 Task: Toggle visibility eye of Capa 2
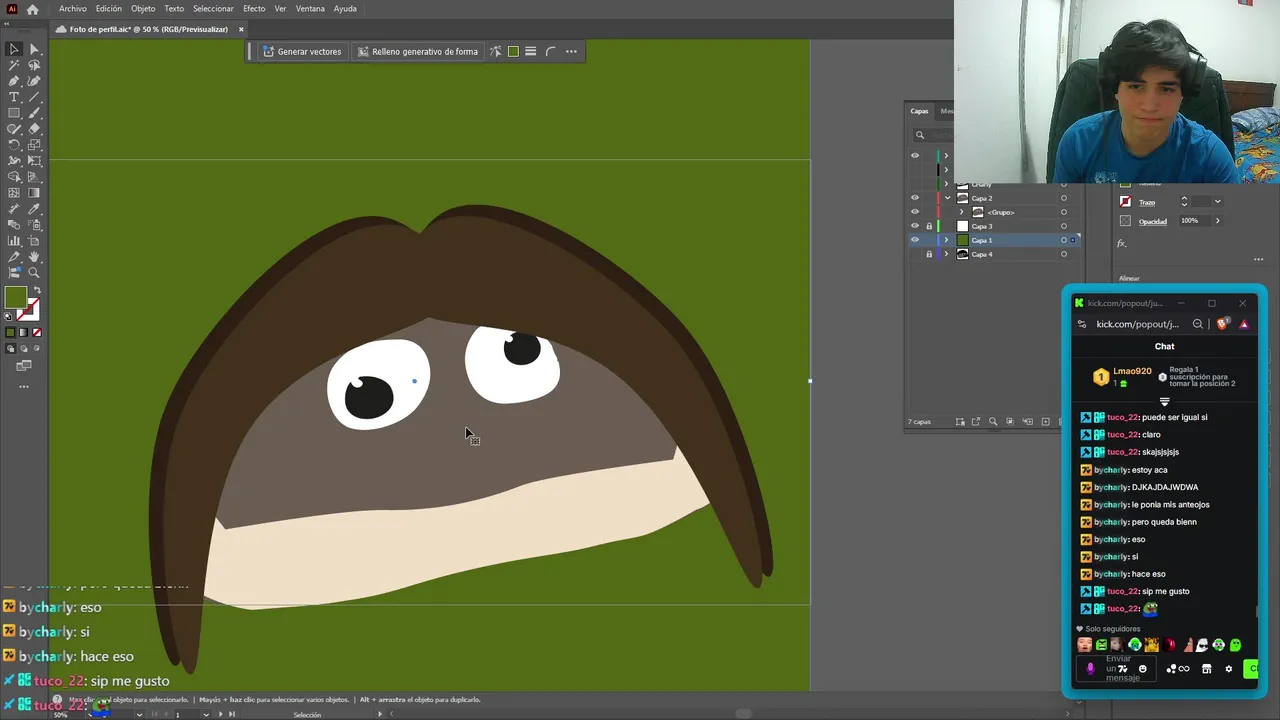[x=914, y=198]
